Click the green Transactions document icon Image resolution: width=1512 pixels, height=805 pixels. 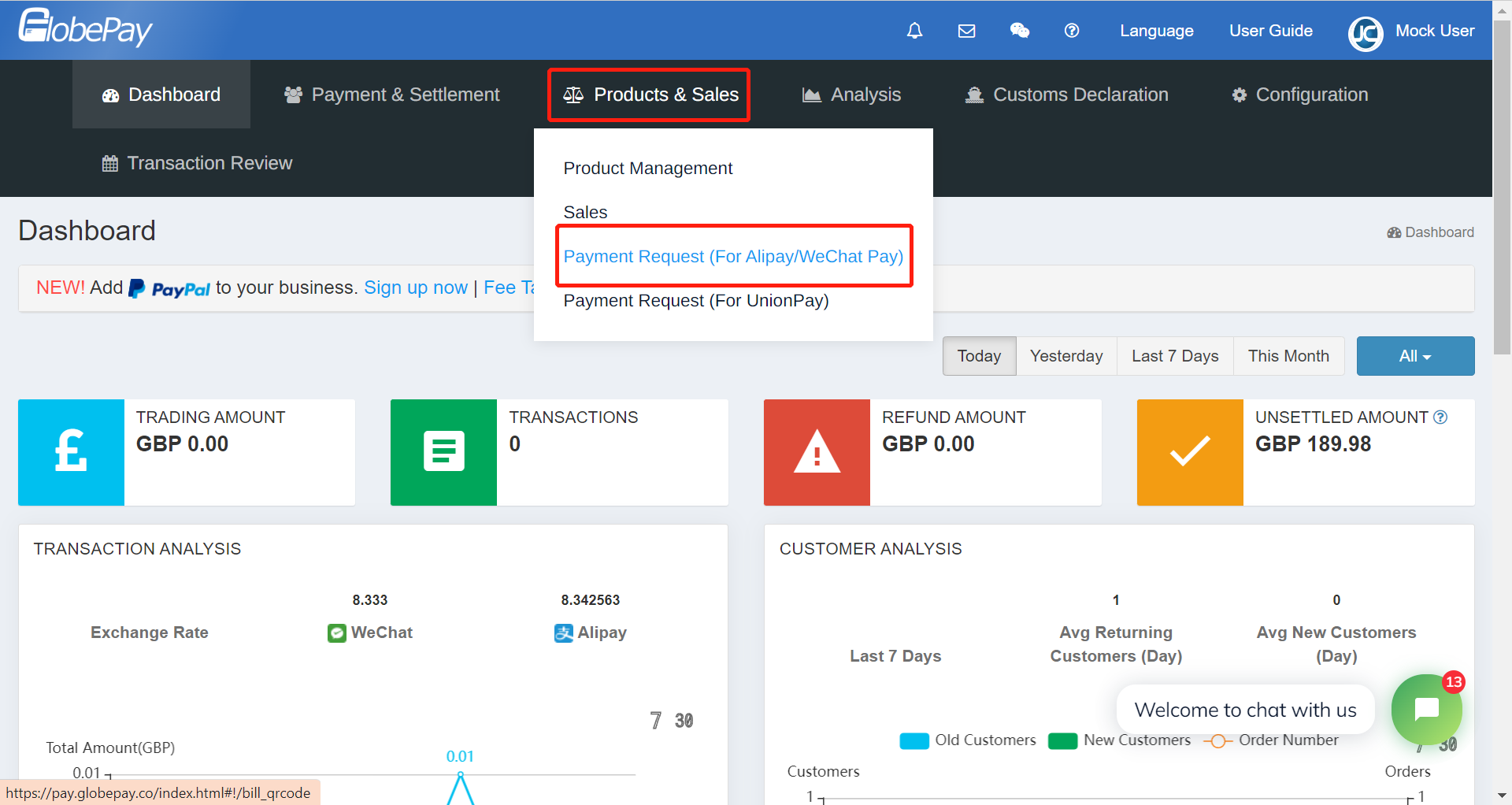point(443,452)
